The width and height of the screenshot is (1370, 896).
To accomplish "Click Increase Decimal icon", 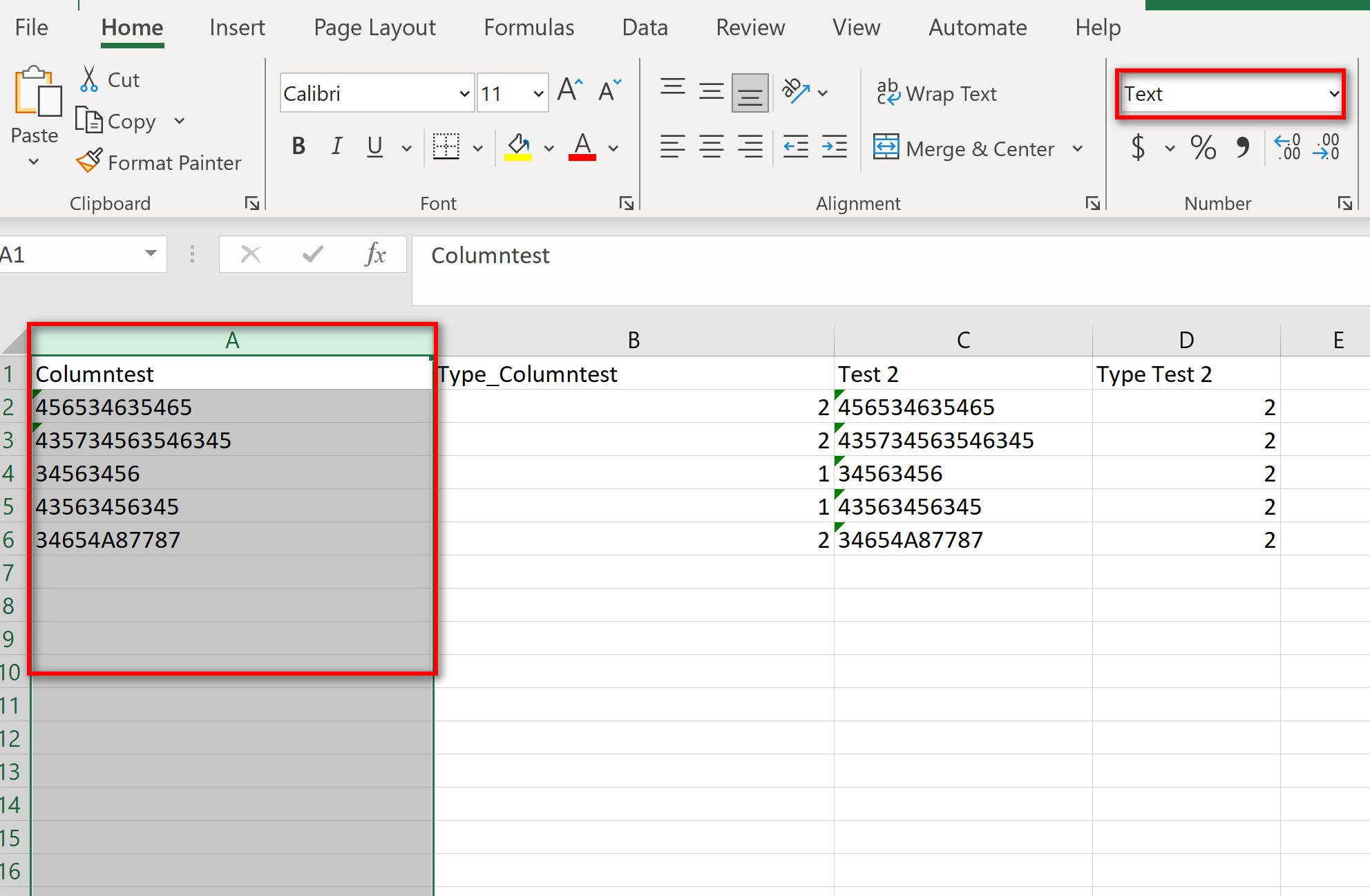I will coord(1288,146).
